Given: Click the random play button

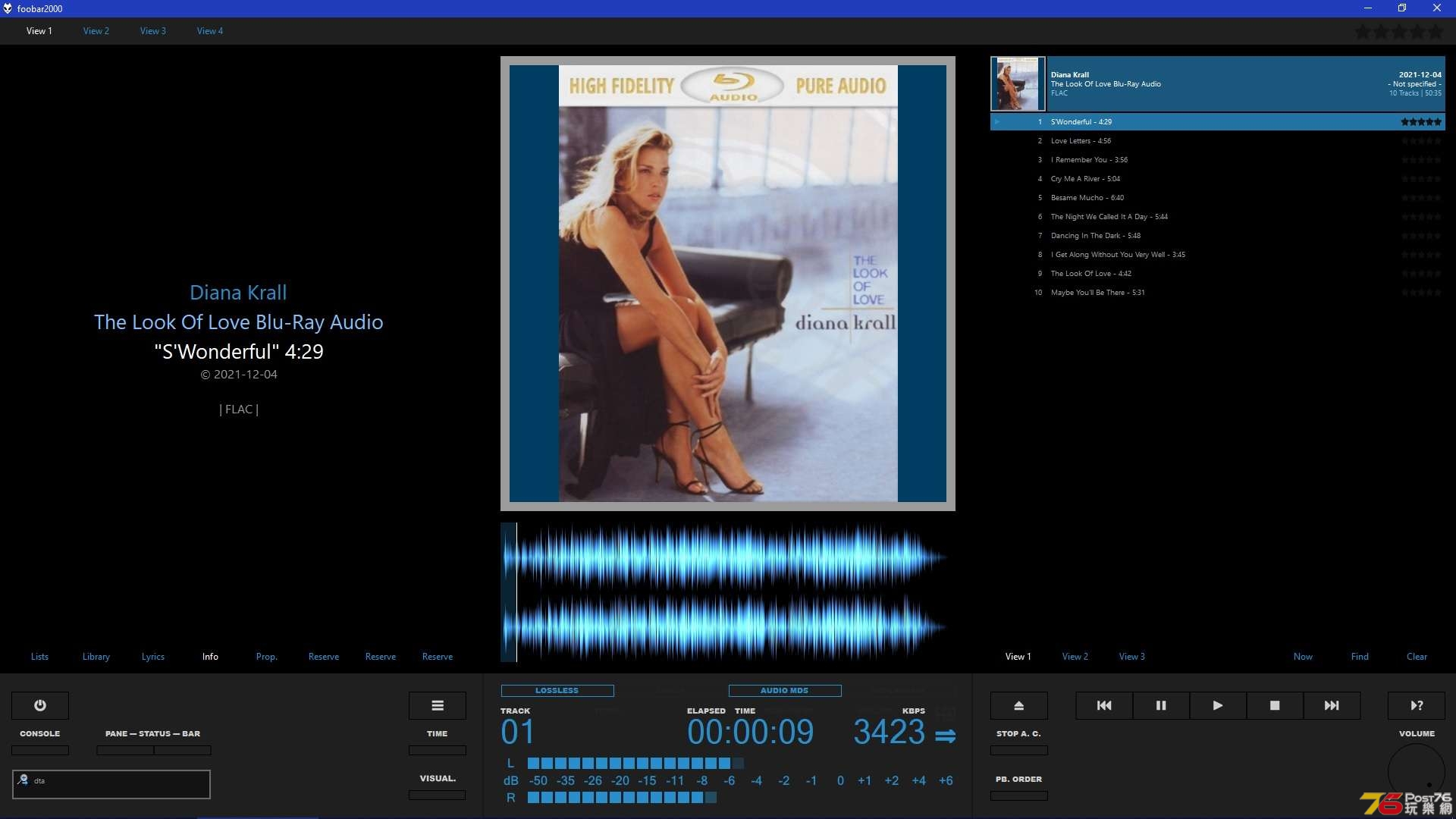Looking at the screenshot, I should pyautogui.click(x=1417, y=705).
